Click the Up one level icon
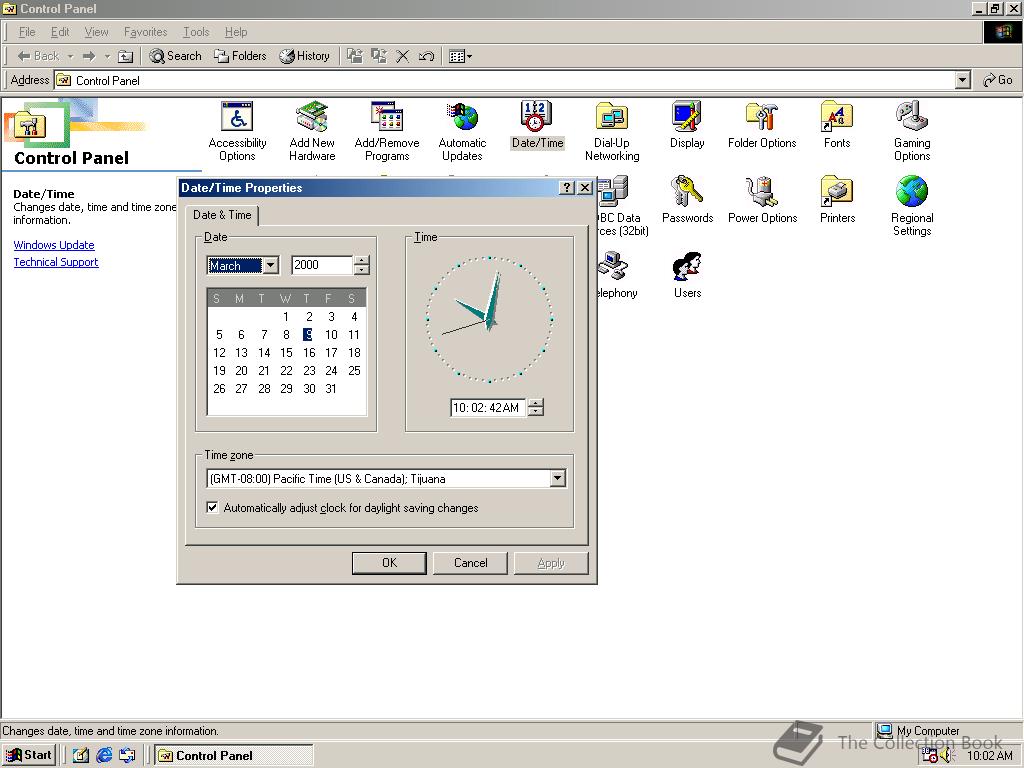This screenshot has width=1024, height=768. pyautogui.click(x=125, y=56)
